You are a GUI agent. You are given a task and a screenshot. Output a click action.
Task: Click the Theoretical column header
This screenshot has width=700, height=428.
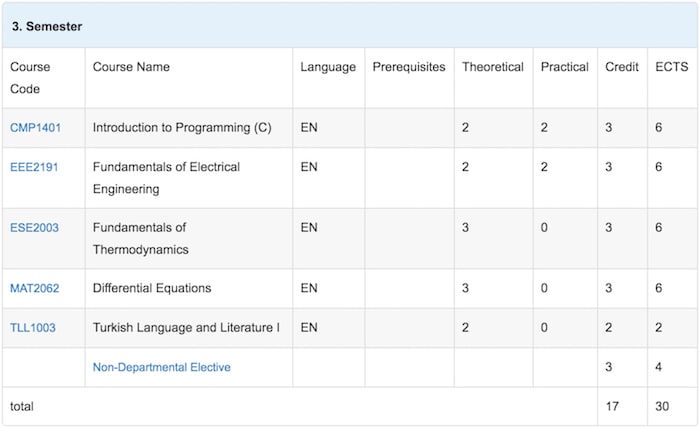[x=493, y=67]
